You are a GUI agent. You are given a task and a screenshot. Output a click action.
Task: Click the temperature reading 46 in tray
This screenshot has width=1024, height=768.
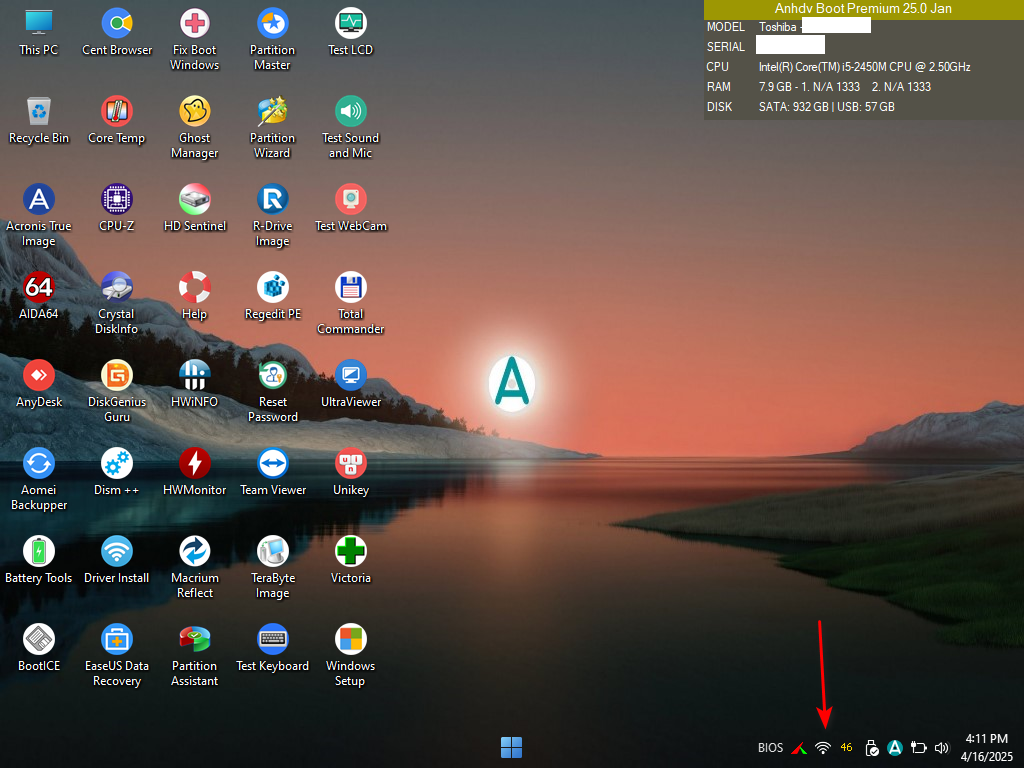pyautogui.click(x=846, y=747)
